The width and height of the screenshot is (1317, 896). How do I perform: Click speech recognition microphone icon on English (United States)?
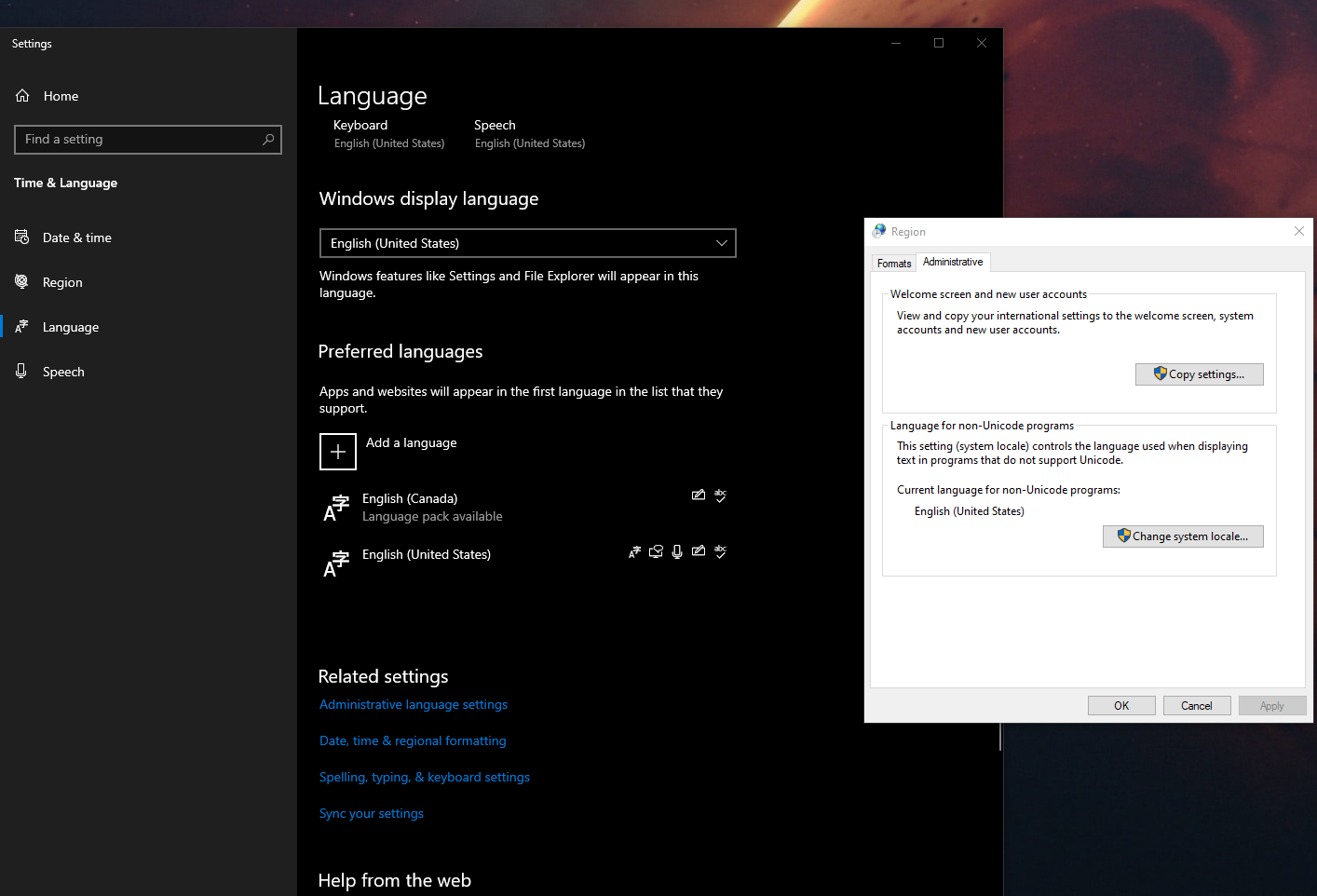pyautogui.click(x=677, y=551)
